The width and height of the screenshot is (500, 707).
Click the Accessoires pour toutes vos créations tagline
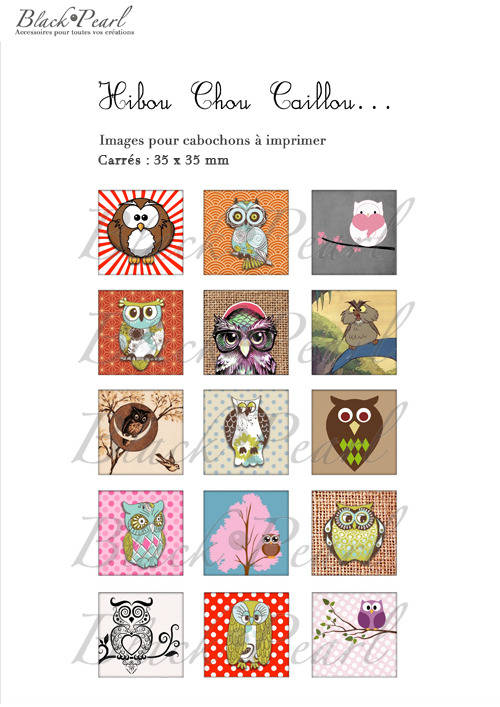coord(74,32)
